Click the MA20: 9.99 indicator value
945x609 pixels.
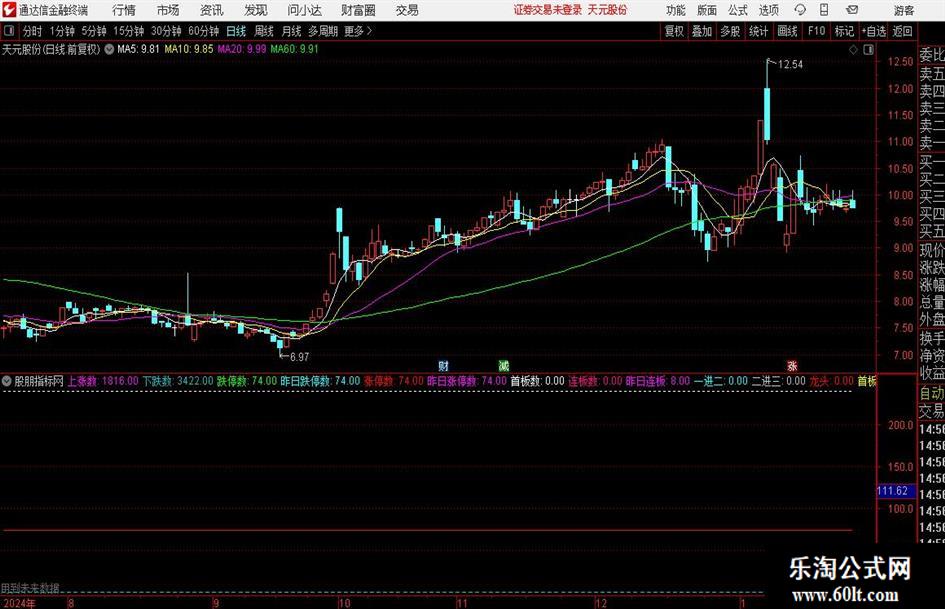(x=242, y=49)
